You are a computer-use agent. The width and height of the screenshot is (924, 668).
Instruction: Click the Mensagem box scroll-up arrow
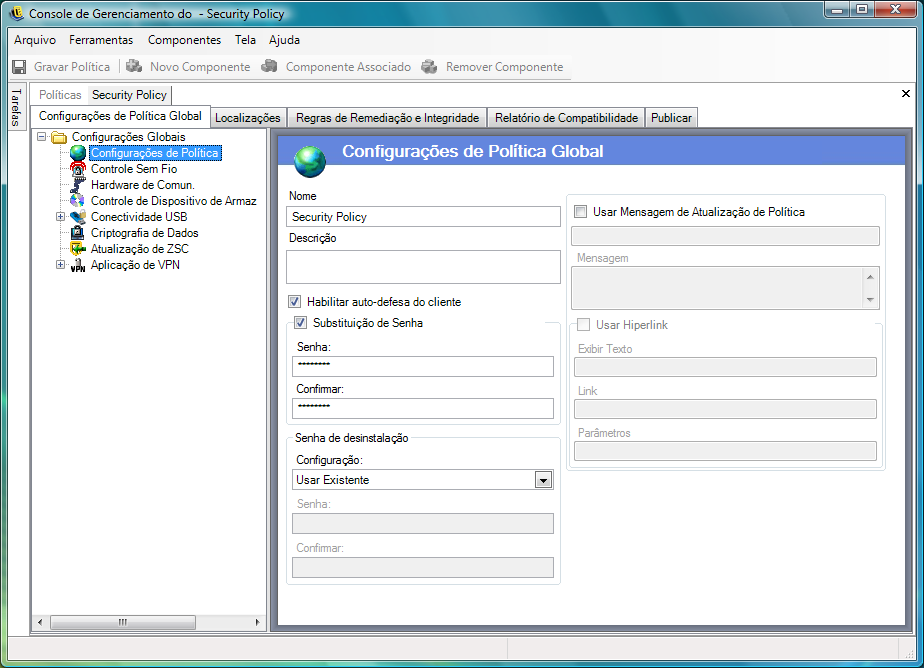[x=870, y=276]
